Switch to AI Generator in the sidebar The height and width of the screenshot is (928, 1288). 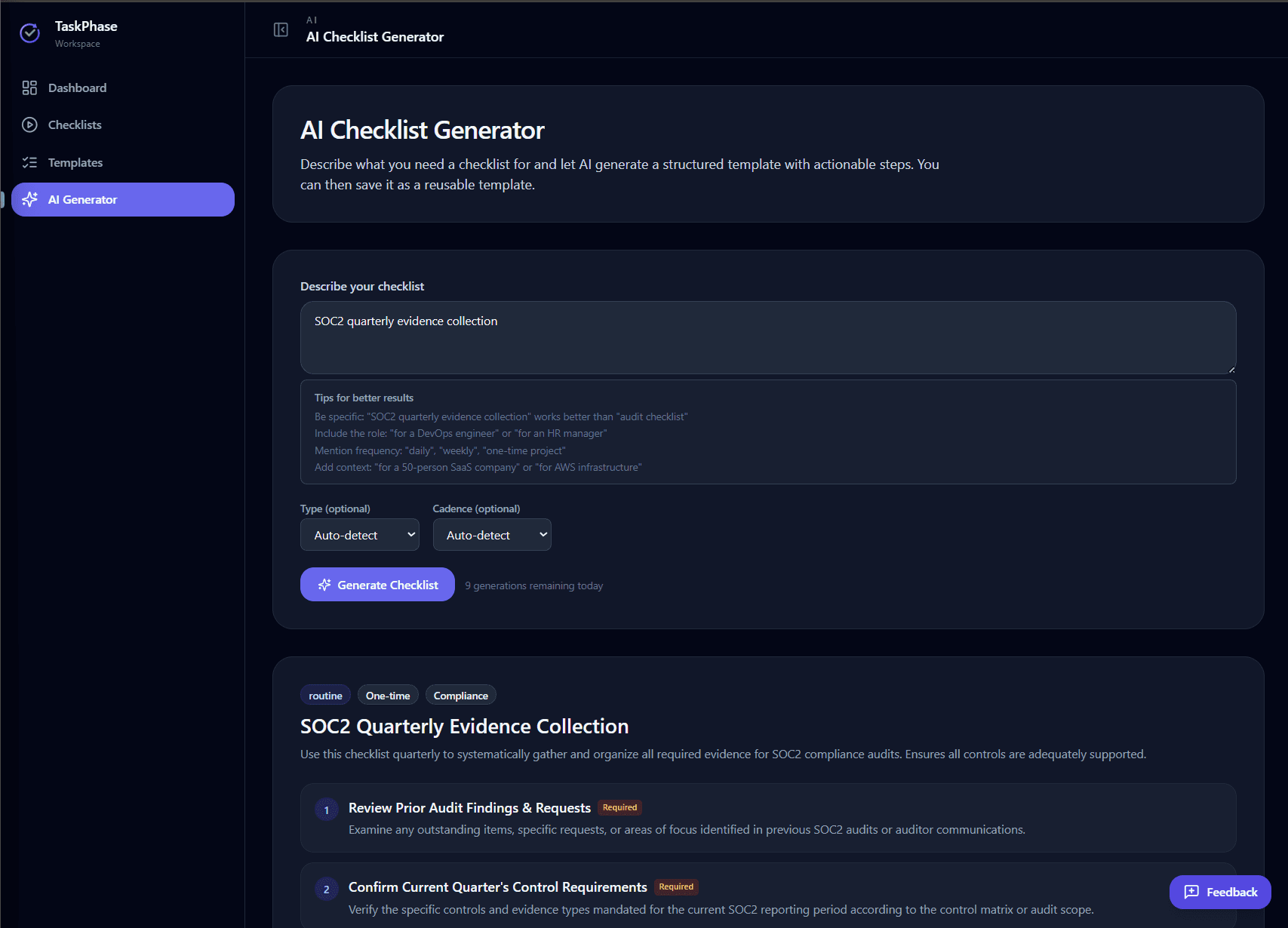(83, 199)
